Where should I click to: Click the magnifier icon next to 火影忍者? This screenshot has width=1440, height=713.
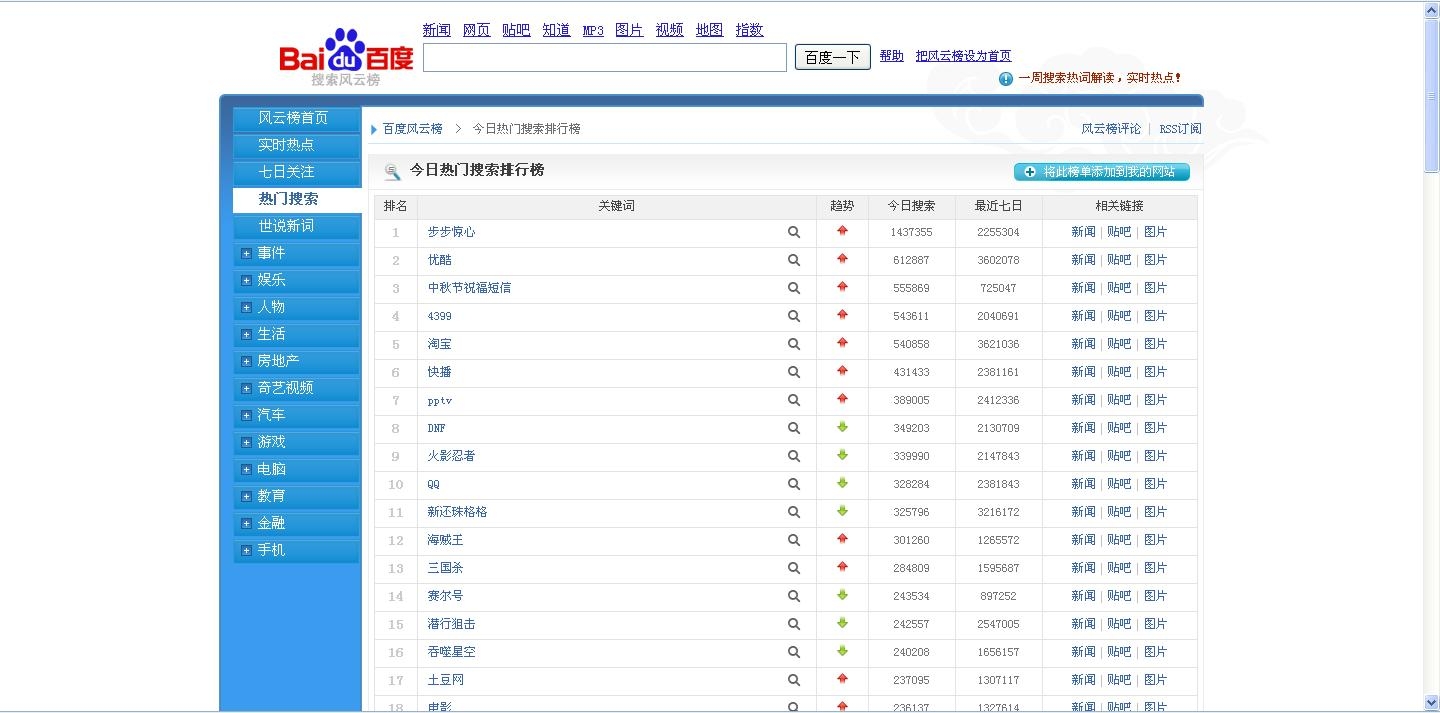[794, 456]
